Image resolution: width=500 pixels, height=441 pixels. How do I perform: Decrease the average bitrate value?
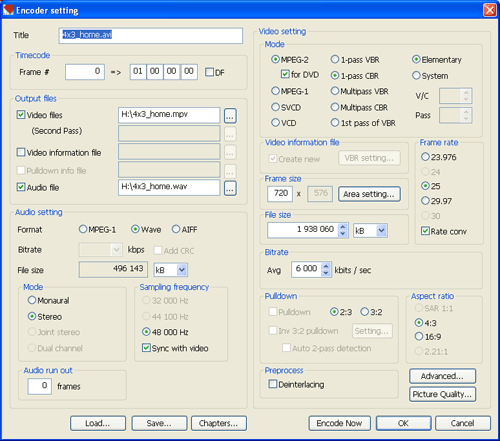coord(326,273)
